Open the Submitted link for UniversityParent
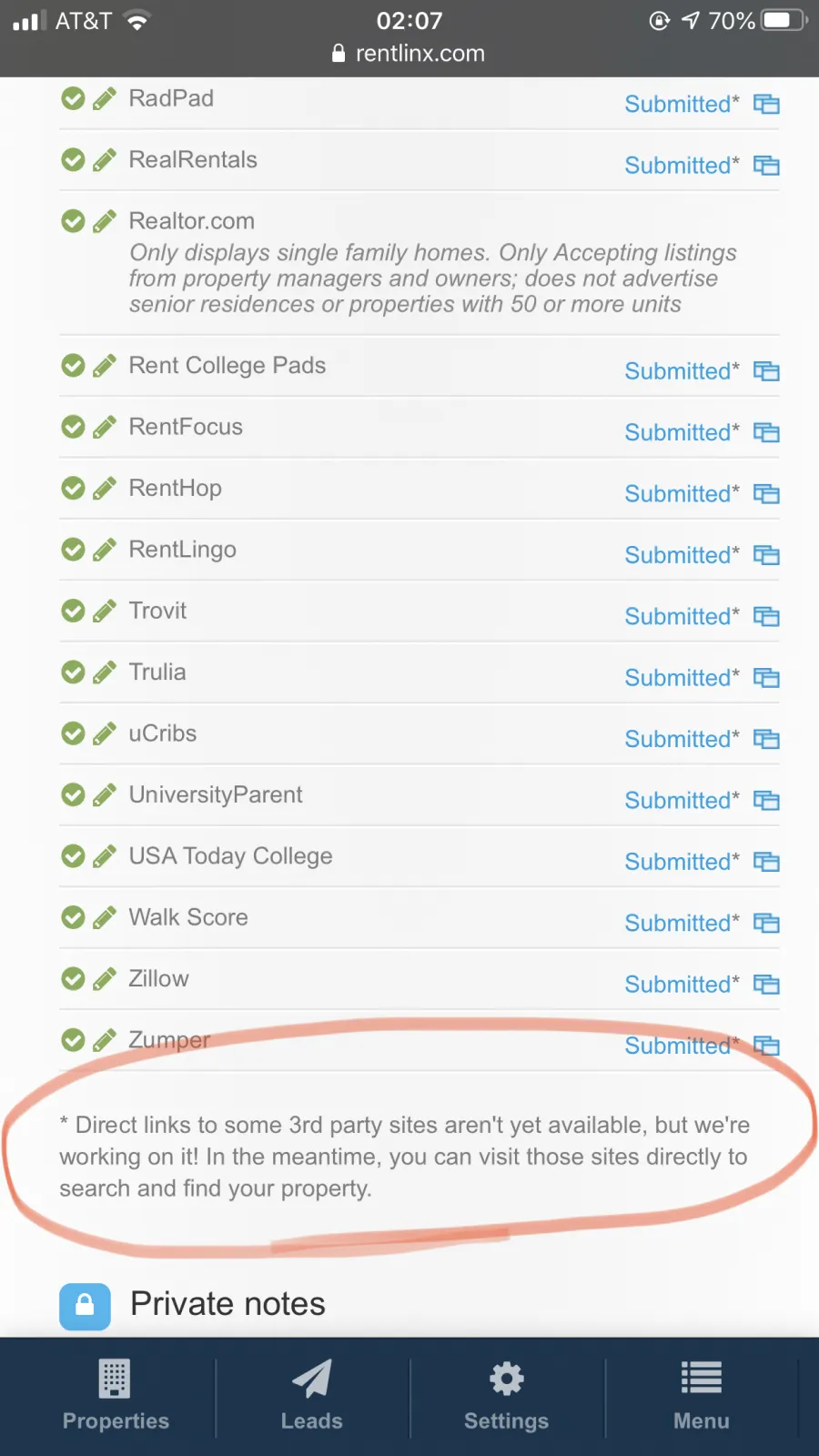819x1456 pixels. (x=682, y=801)
